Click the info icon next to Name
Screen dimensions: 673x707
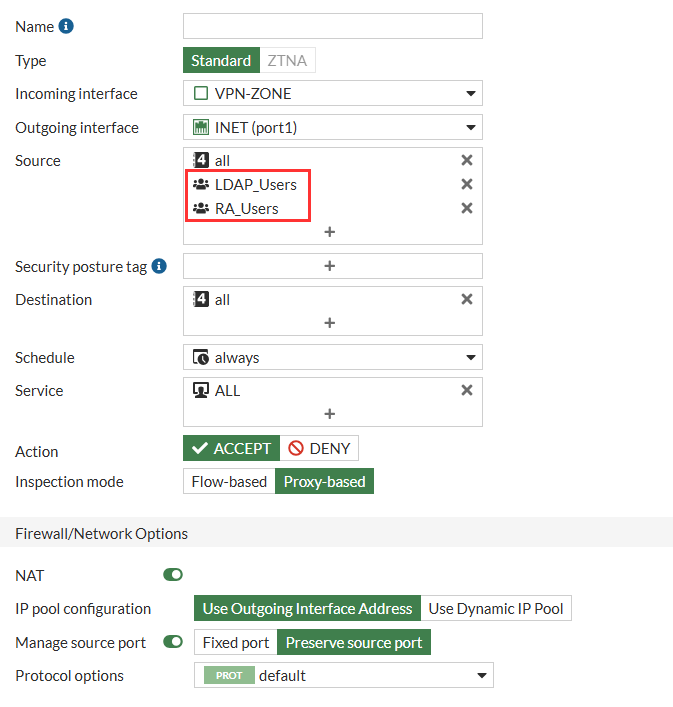tap(66, 26)
